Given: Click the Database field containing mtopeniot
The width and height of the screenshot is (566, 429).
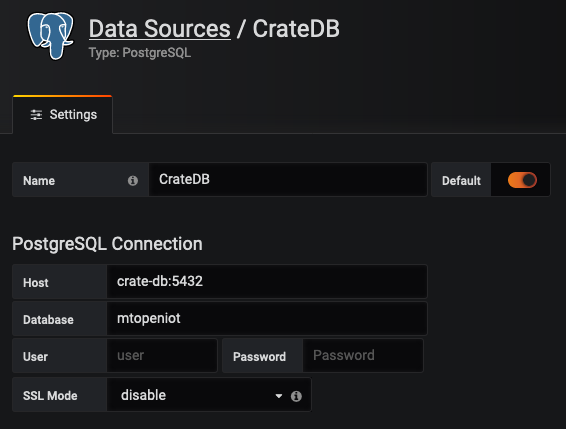Looking at the screenshot, I should tap(267, 318).
